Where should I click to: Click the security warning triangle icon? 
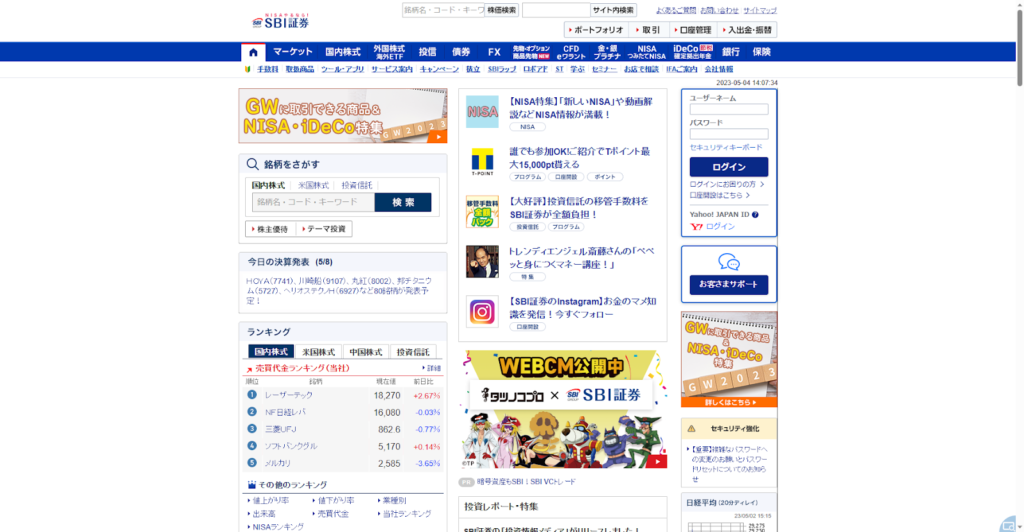691,429
